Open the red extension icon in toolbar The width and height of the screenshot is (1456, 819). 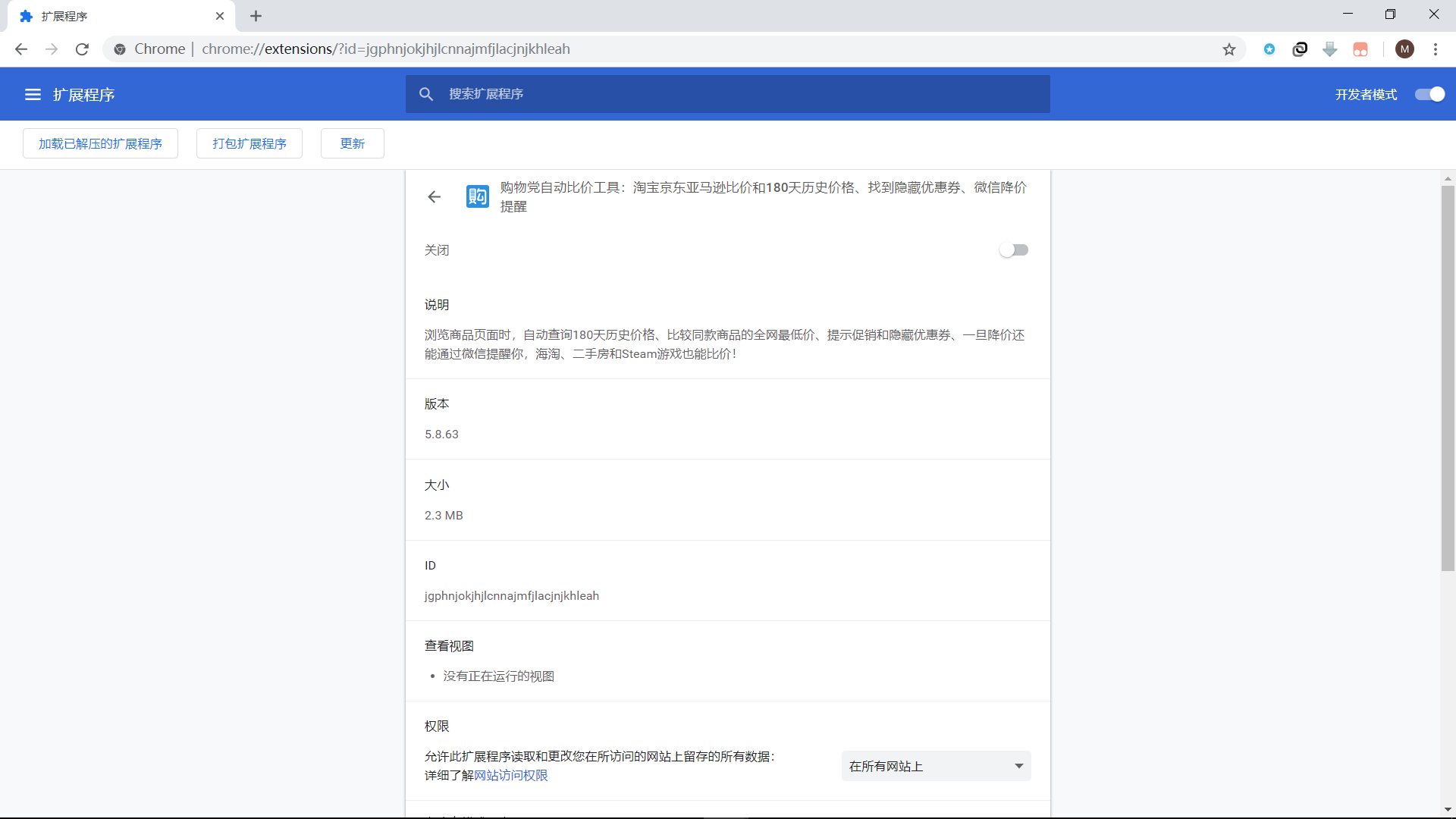tap(1360, 49)
